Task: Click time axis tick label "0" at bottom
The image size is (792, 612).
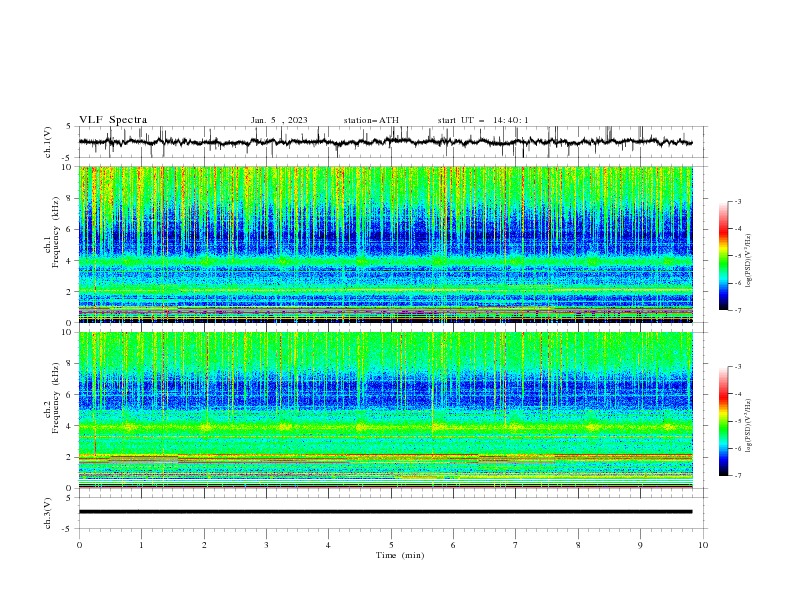Action: click(79, 545)
